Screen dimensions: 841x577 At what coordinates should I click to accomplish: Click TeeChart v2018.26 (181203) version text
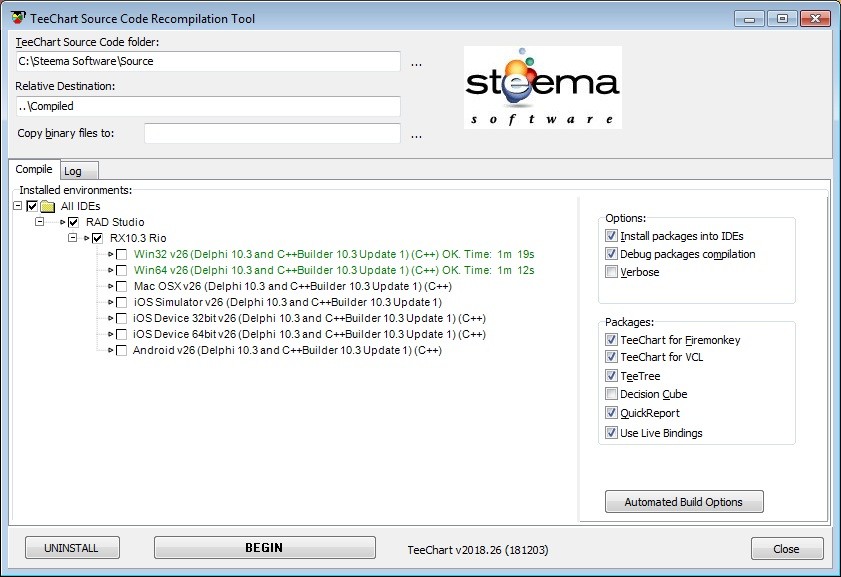[x=478, y=550]
